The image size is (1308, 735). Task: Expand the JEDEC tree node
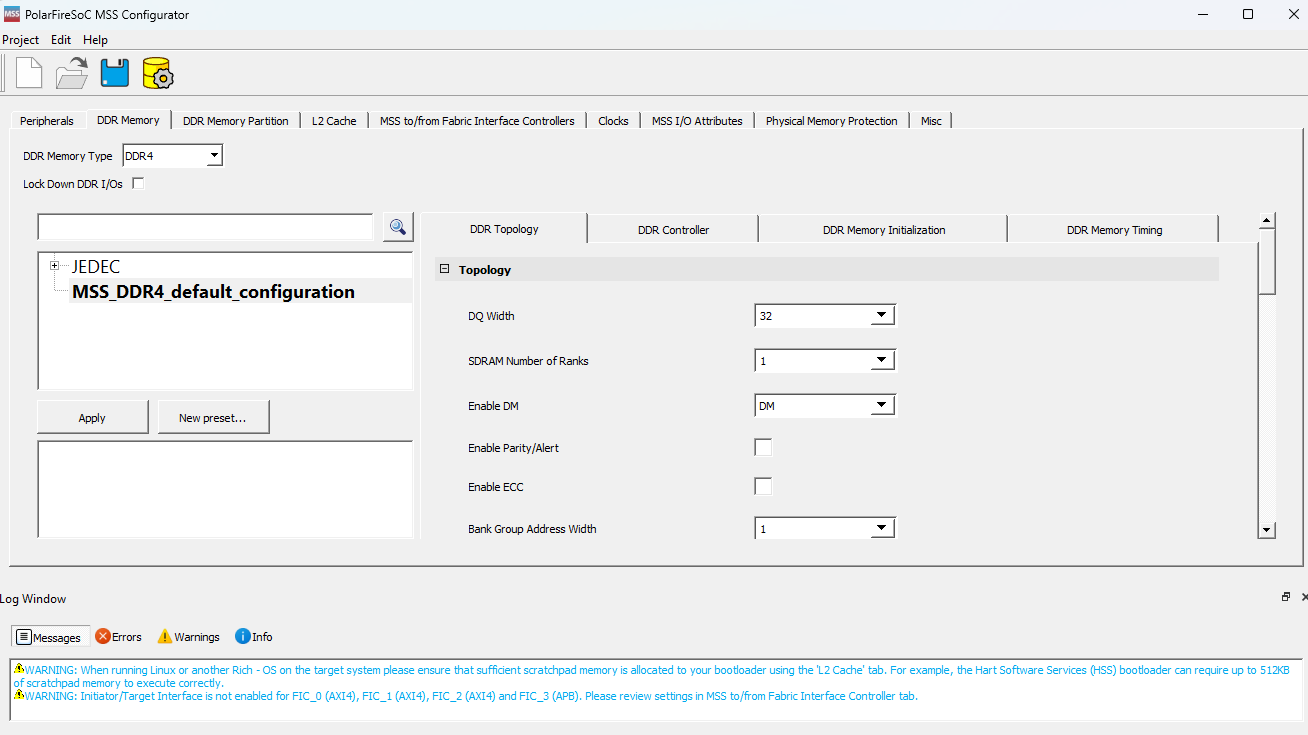54,266
